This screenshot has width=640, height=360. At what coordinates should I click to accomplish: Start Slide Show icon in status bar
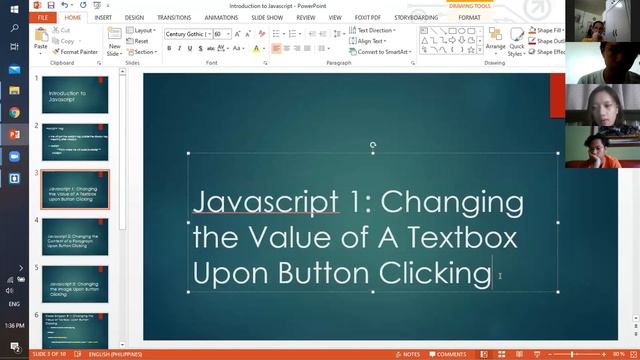(x=537, y=354)
